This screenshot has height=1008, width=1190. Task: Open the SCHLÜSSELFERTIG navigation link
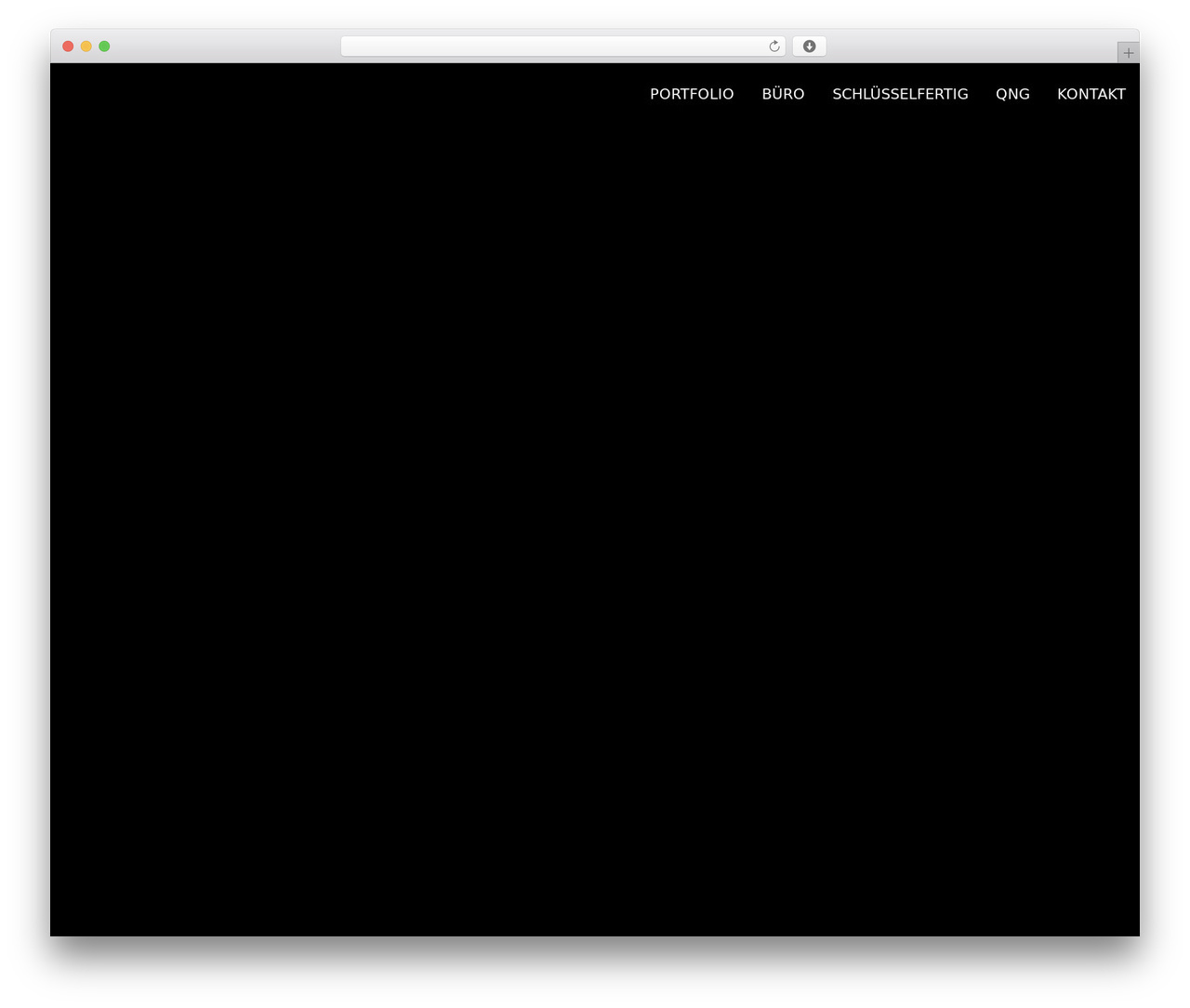(900, 94)
